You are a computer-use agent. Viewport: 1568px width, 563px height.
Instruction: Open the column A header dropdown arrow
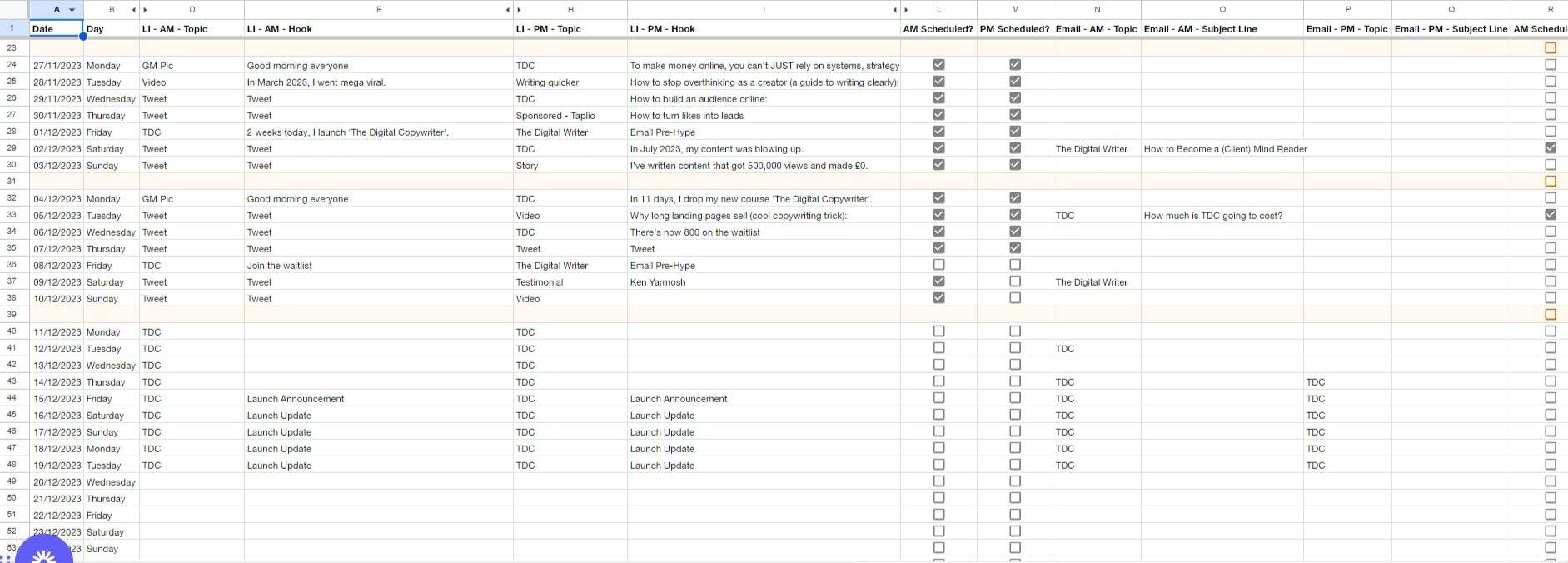pyautogui.click(x=72, y=10)
